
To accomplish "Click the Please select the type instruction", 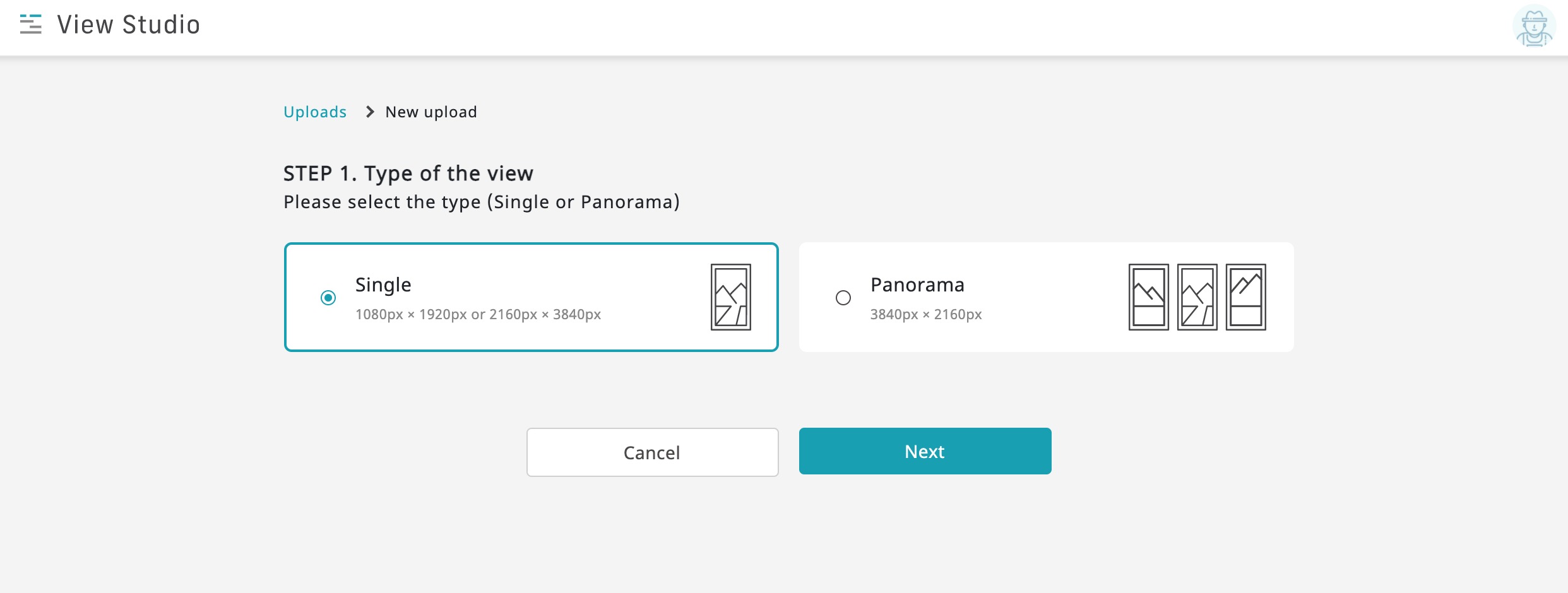I will click(x=482, y=202).
